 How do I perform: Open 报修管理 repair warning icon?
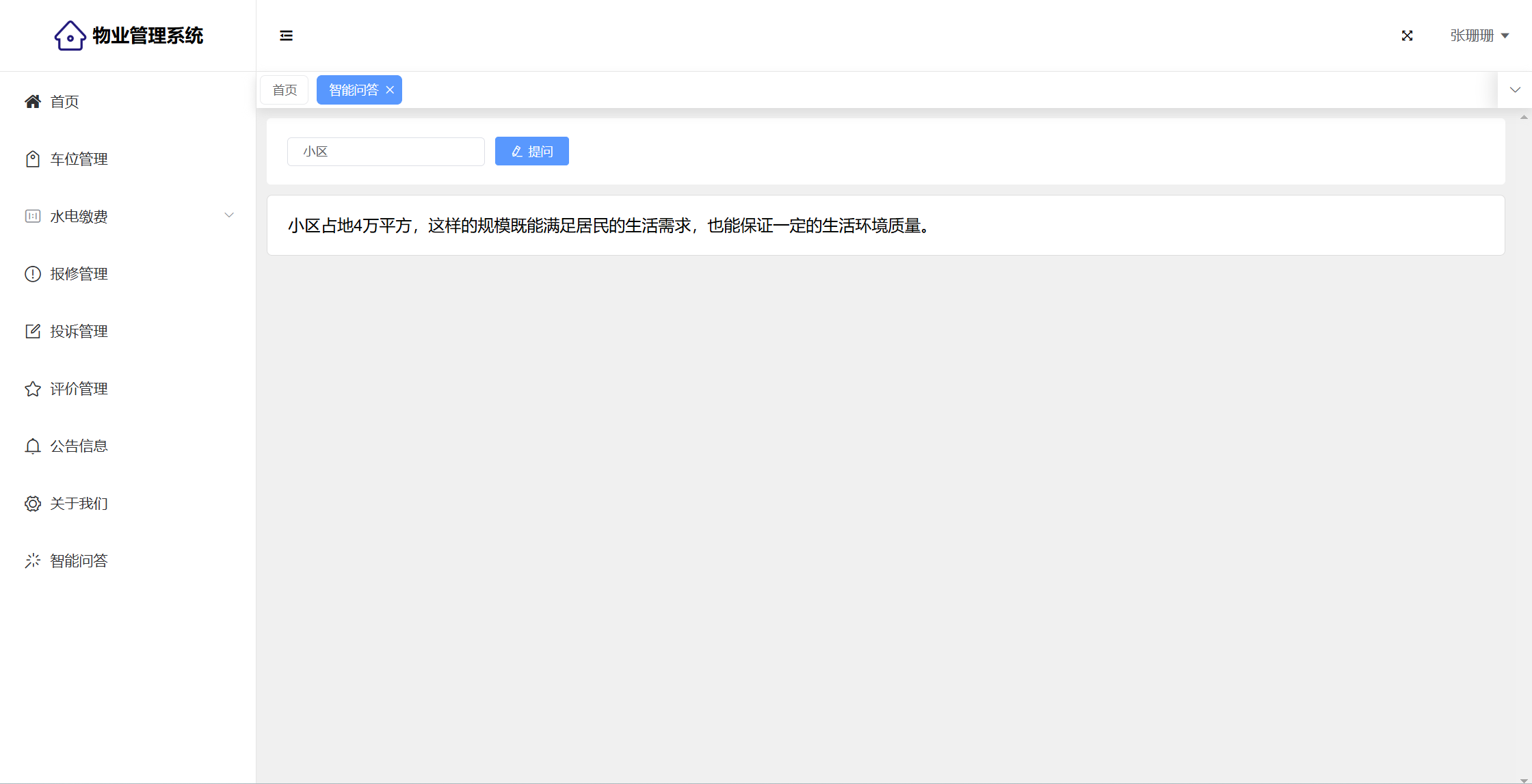pos(33,273)
